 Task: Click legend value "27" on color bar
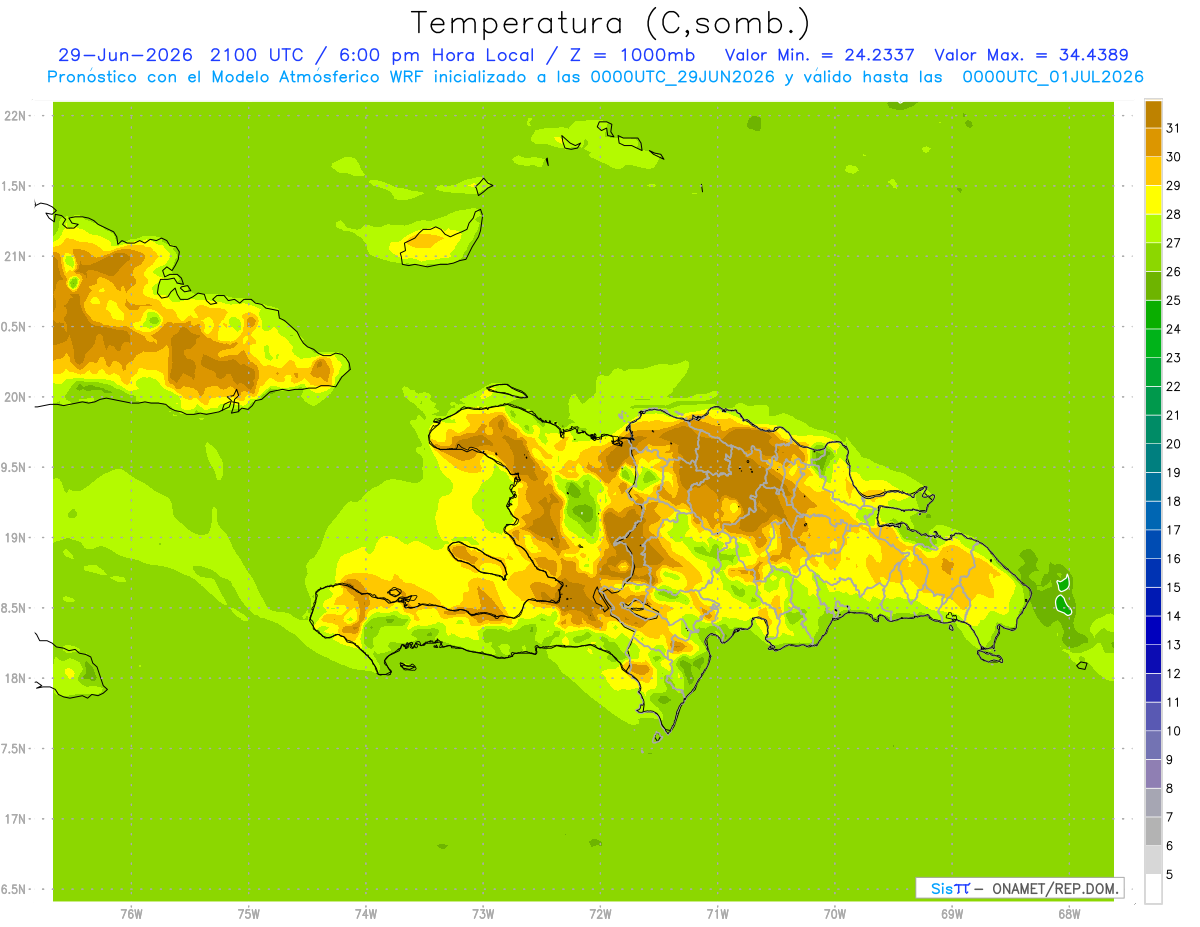(1173, 242)
